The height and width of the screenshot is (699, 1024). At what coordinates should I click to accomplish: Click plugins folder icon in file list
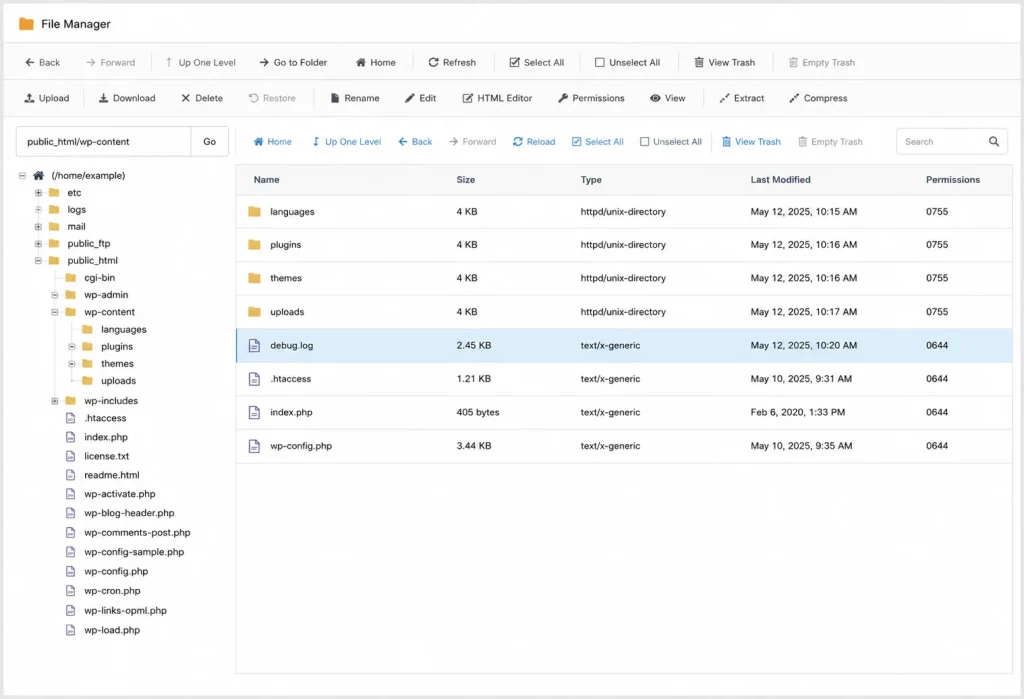click(255, 244)
